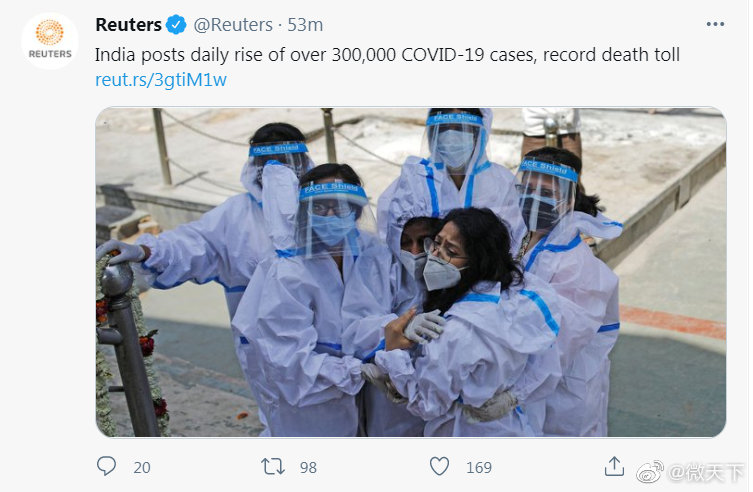This screenshot has width=753, height=492.
Task: Click the @微天下 watermark text
Action: pos(706,473)
